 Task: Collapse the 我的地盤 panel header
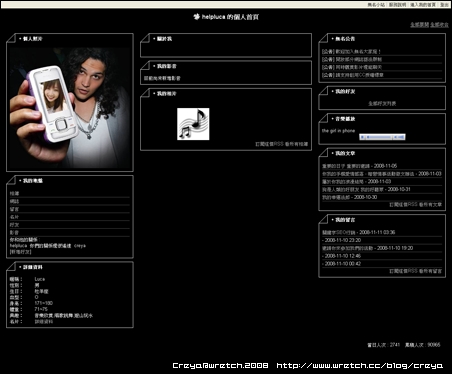coord(33,181)
